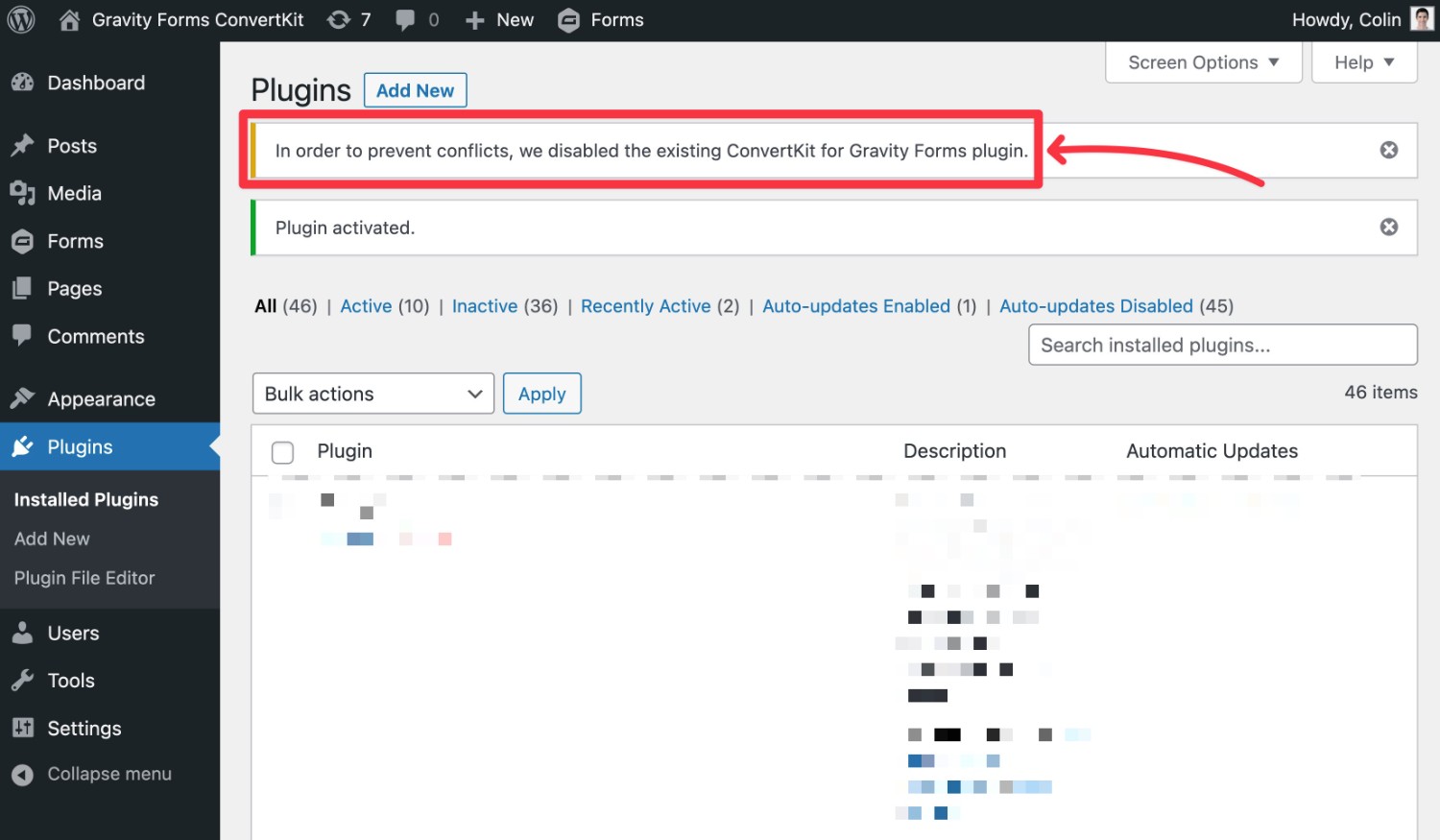
Task: Click Automatic Updates column header
Action: click(1212, 451)
